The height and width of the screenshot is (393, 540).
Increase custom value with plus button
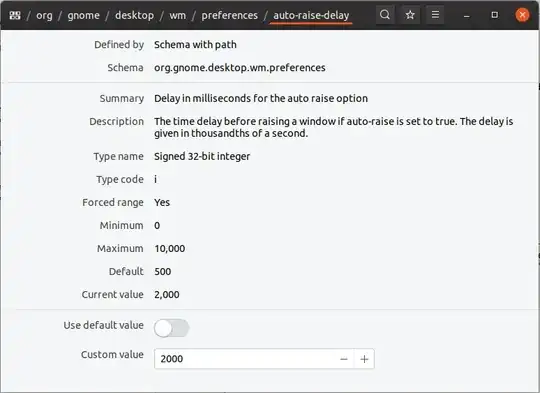point(364,359)
